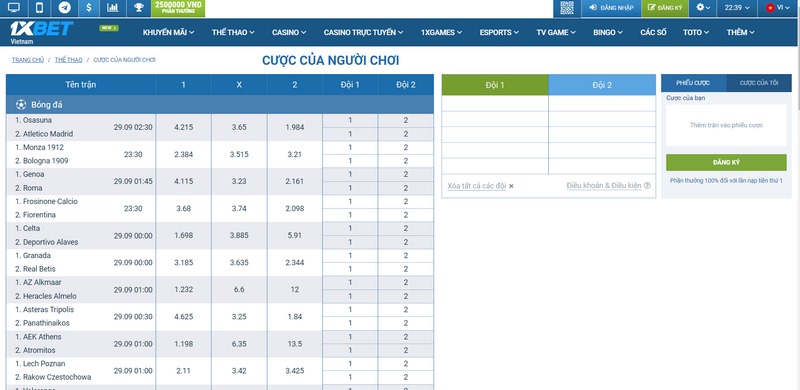Open the Telegram paper-plane icon
800x390 pixels.
[x=64, y=8]
